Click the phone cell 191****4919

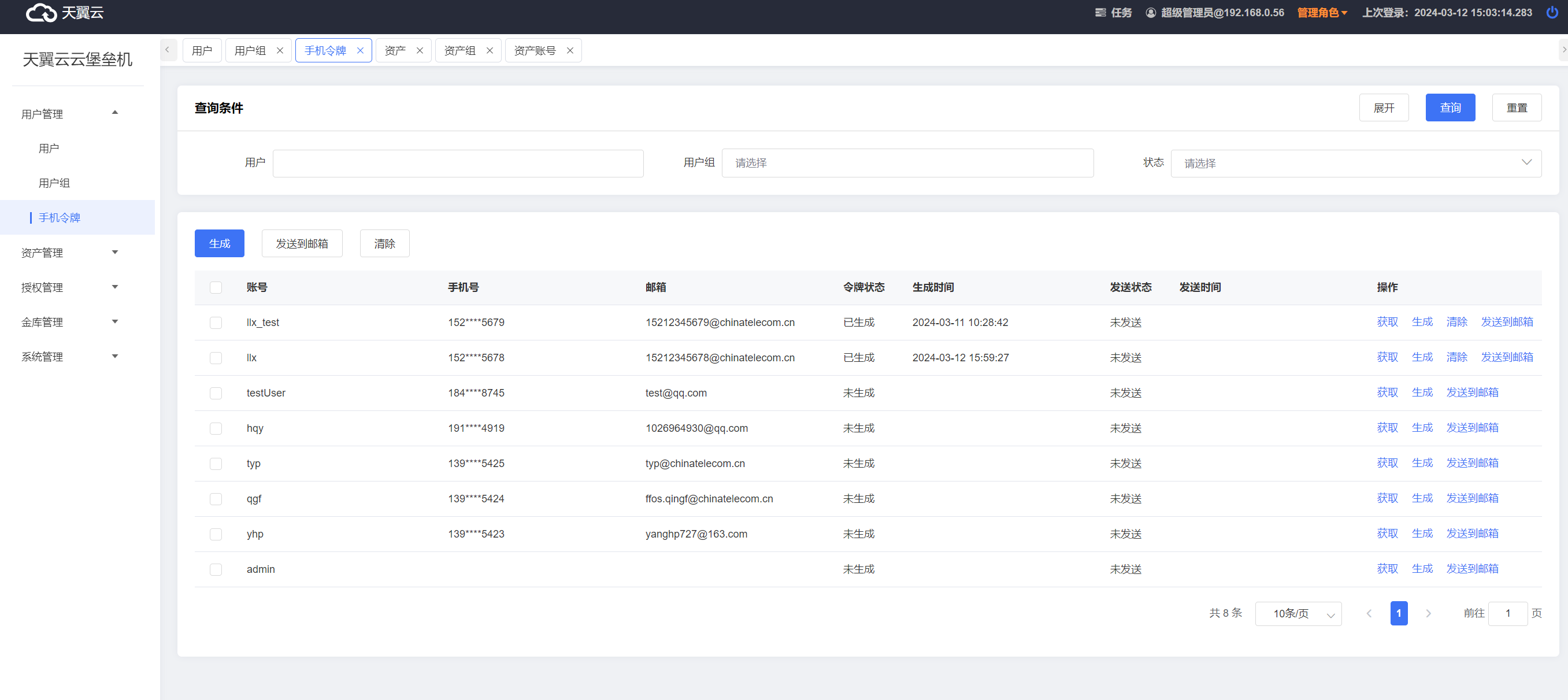476,428
